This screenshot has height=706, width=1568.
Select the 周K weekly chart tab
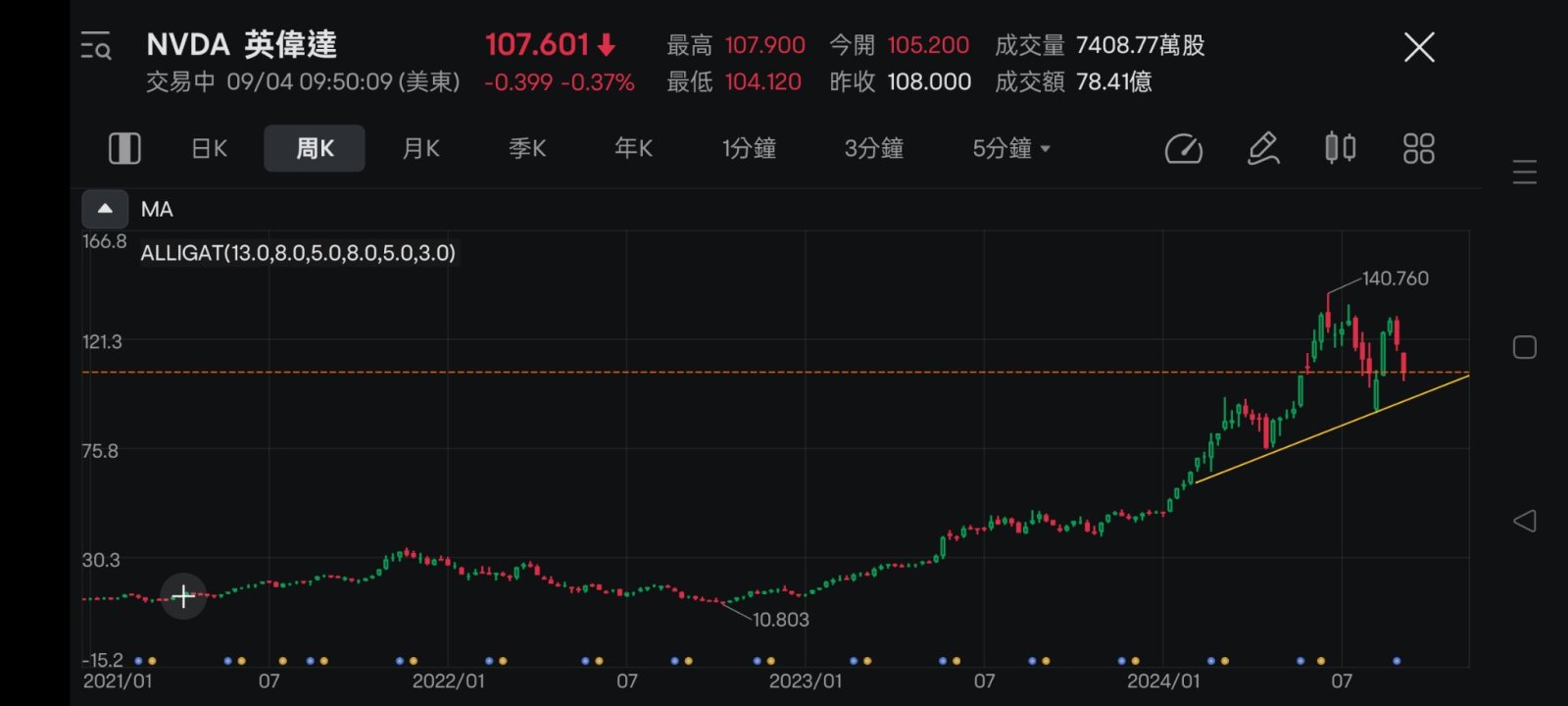pyautogui.click(x=315, y=148)
